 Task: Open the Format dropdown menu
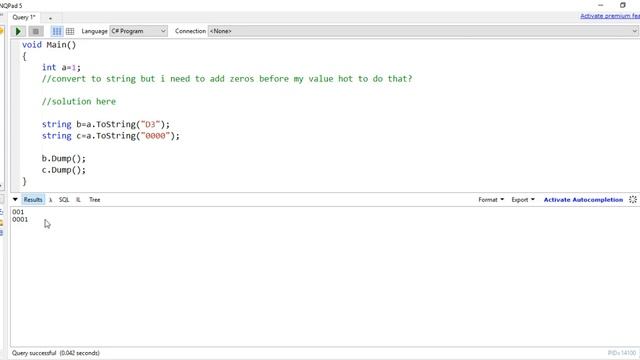[491, 200]
